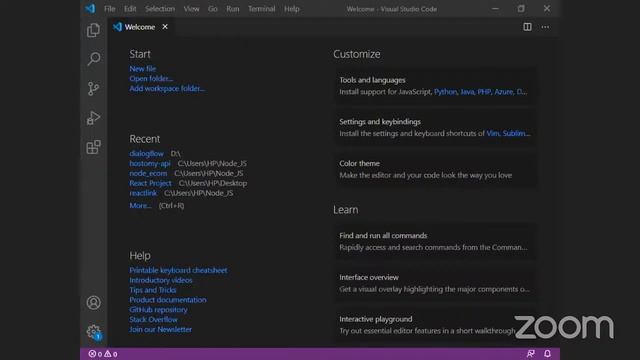Image resolution: width=640 pixels, height=360 pixels.
Task: Show errors and warnings in status bar
Action: point(103,354)
